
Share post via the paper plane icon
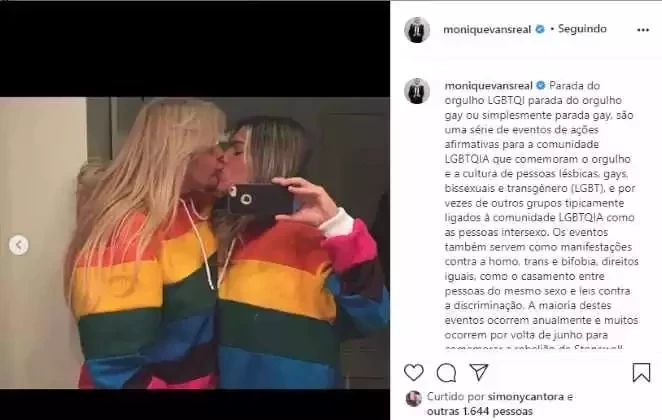click(479, 372)
